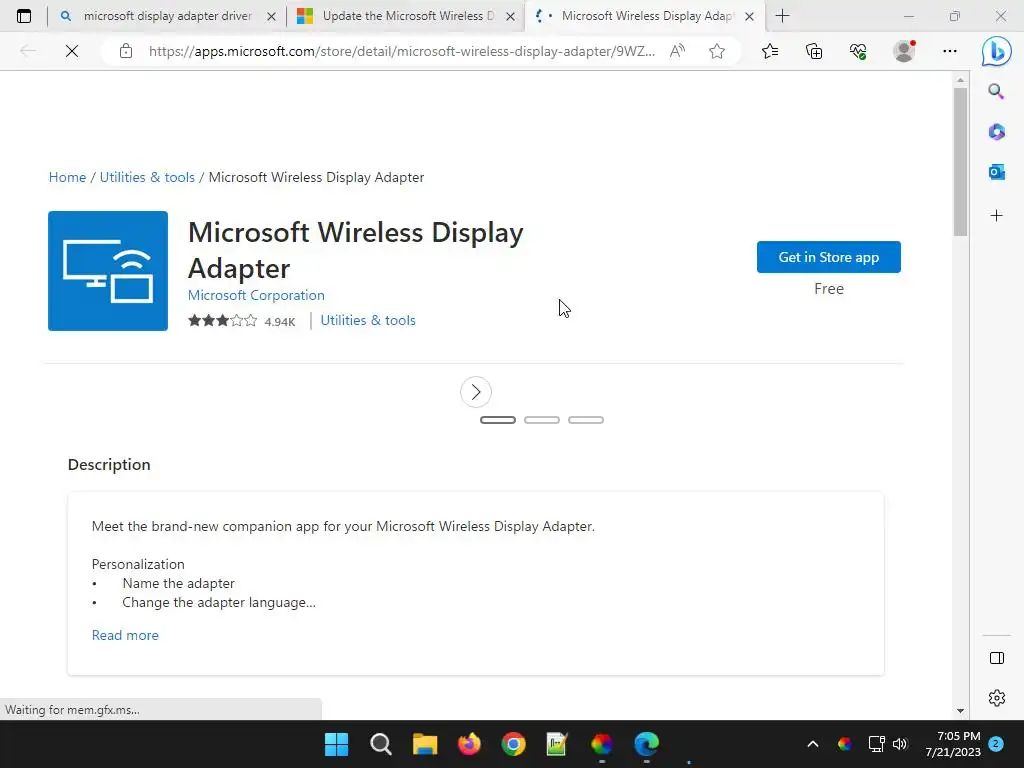The image size is (1024, 768).
Task: Click Get in Store app button
Action: 829,257
